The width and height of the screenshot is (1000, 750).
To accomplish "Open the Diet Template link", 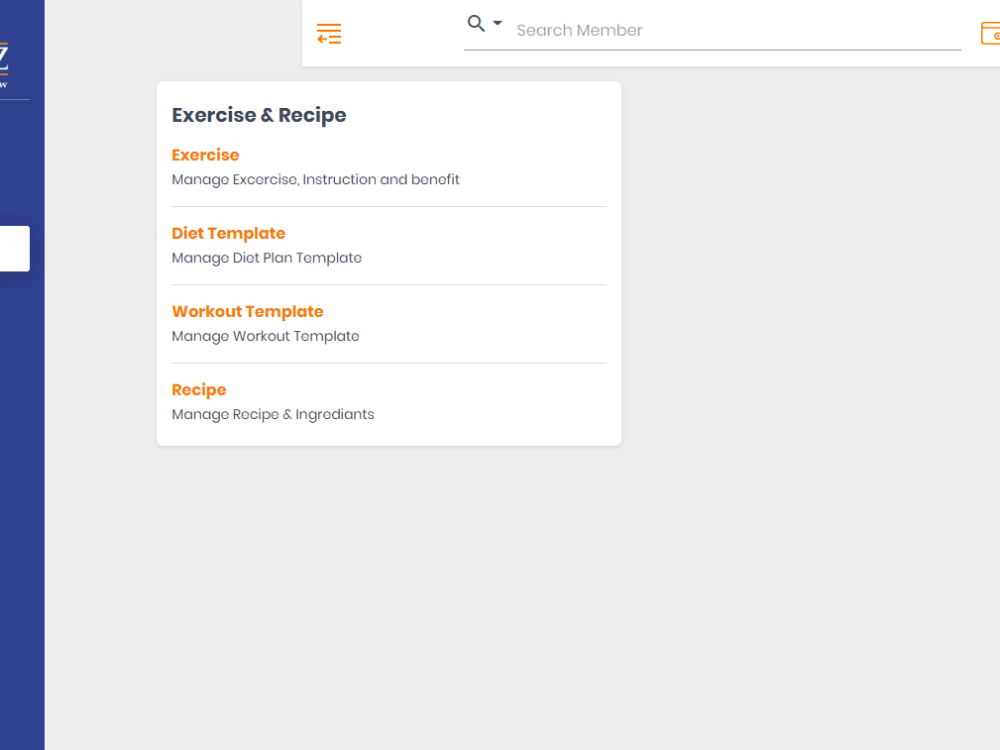I will (x=228, y=233).
